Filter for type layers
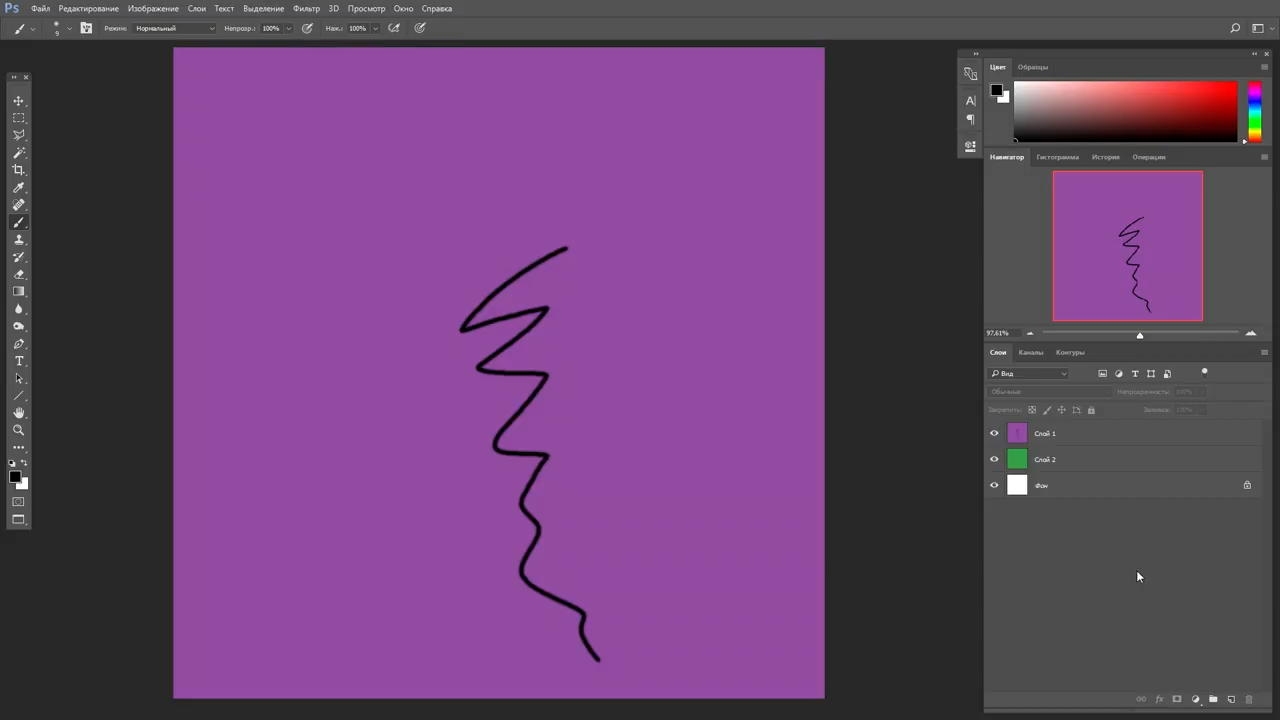Screen dimensions: 1280x720 1135,374
